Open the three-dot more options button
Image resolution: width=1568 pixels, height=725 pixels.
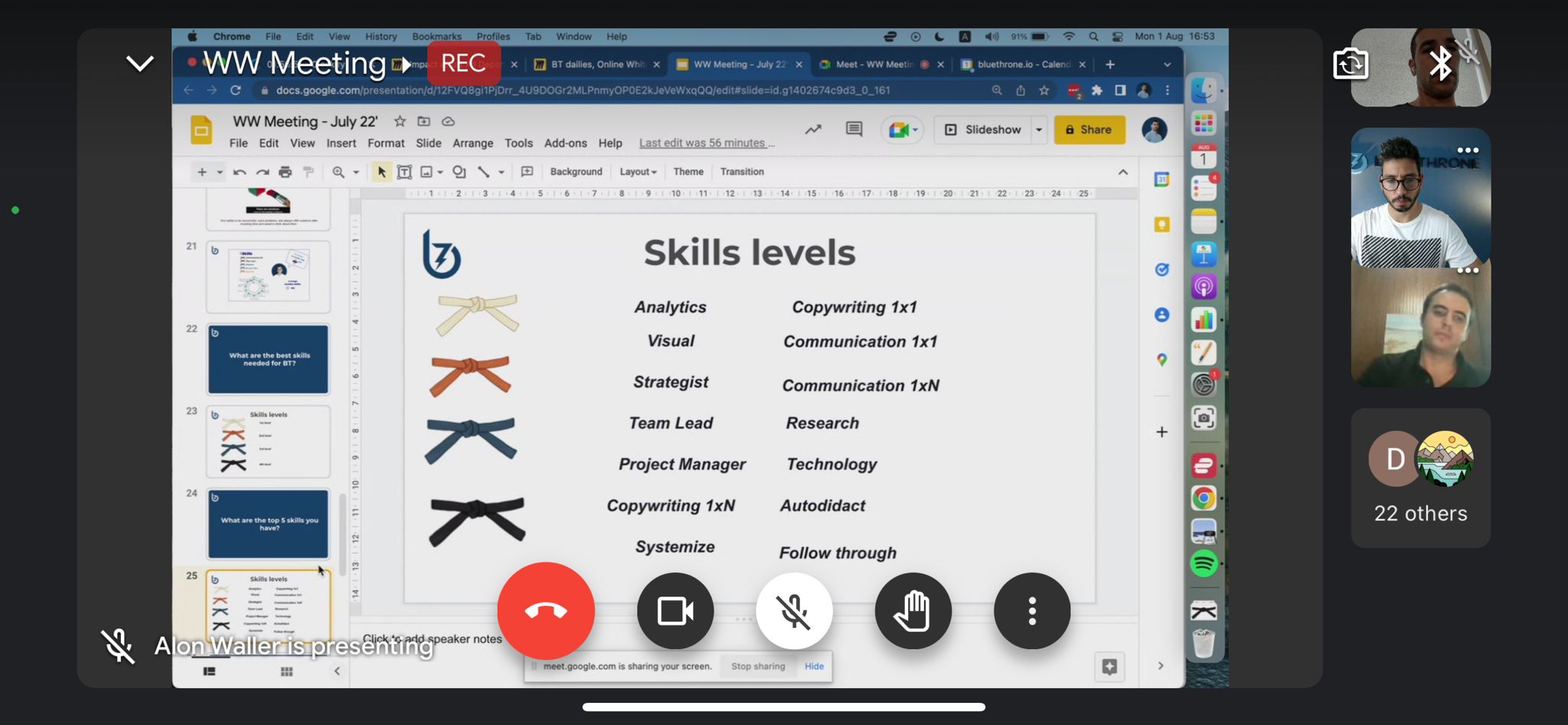(x=1031, y=611)
